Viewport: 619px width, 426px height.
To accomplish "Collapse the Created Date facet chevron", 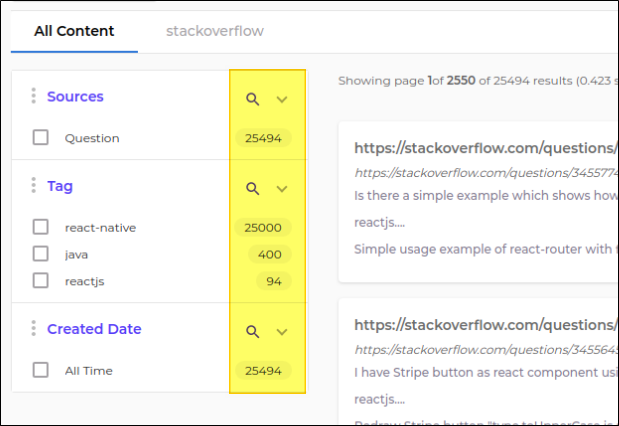I will [282, 331].
